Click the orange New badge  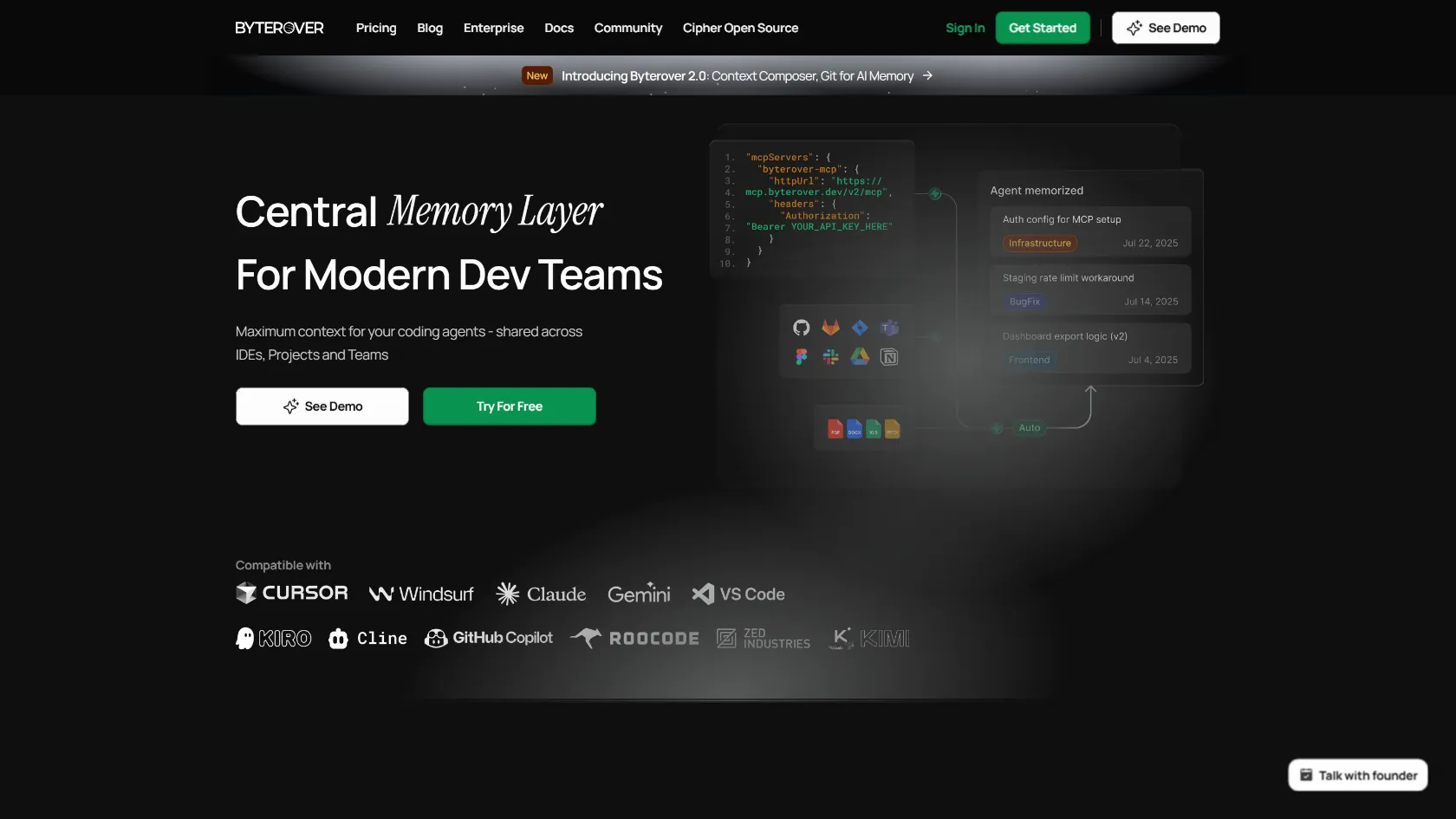coord(536,75)
